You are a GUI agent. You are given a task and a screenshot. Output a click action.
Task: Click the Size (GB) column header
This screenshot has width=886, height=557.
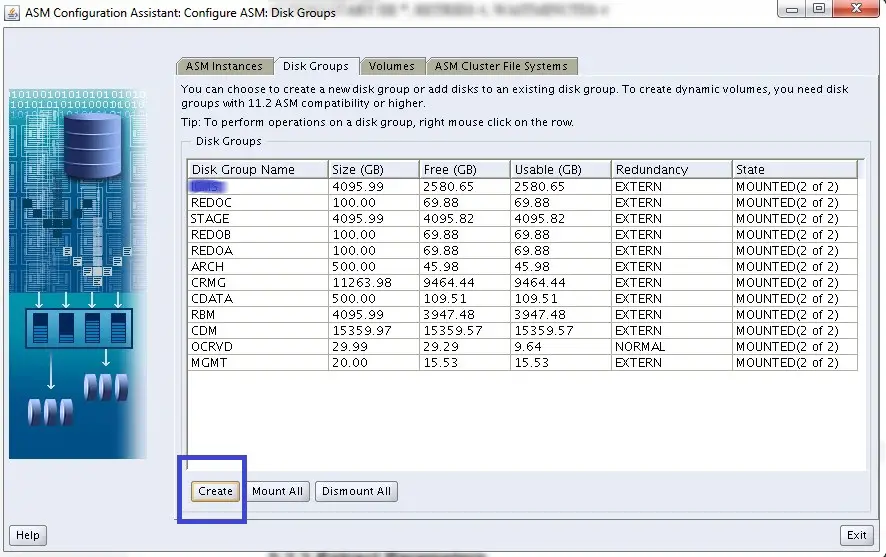point(373,169)
